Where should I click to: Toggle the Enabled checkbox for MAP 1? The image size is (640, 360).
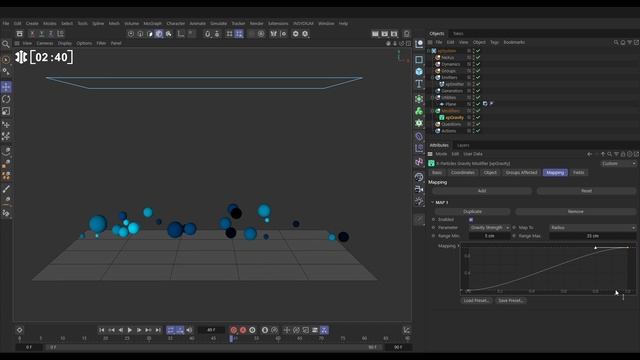[471, 220]
